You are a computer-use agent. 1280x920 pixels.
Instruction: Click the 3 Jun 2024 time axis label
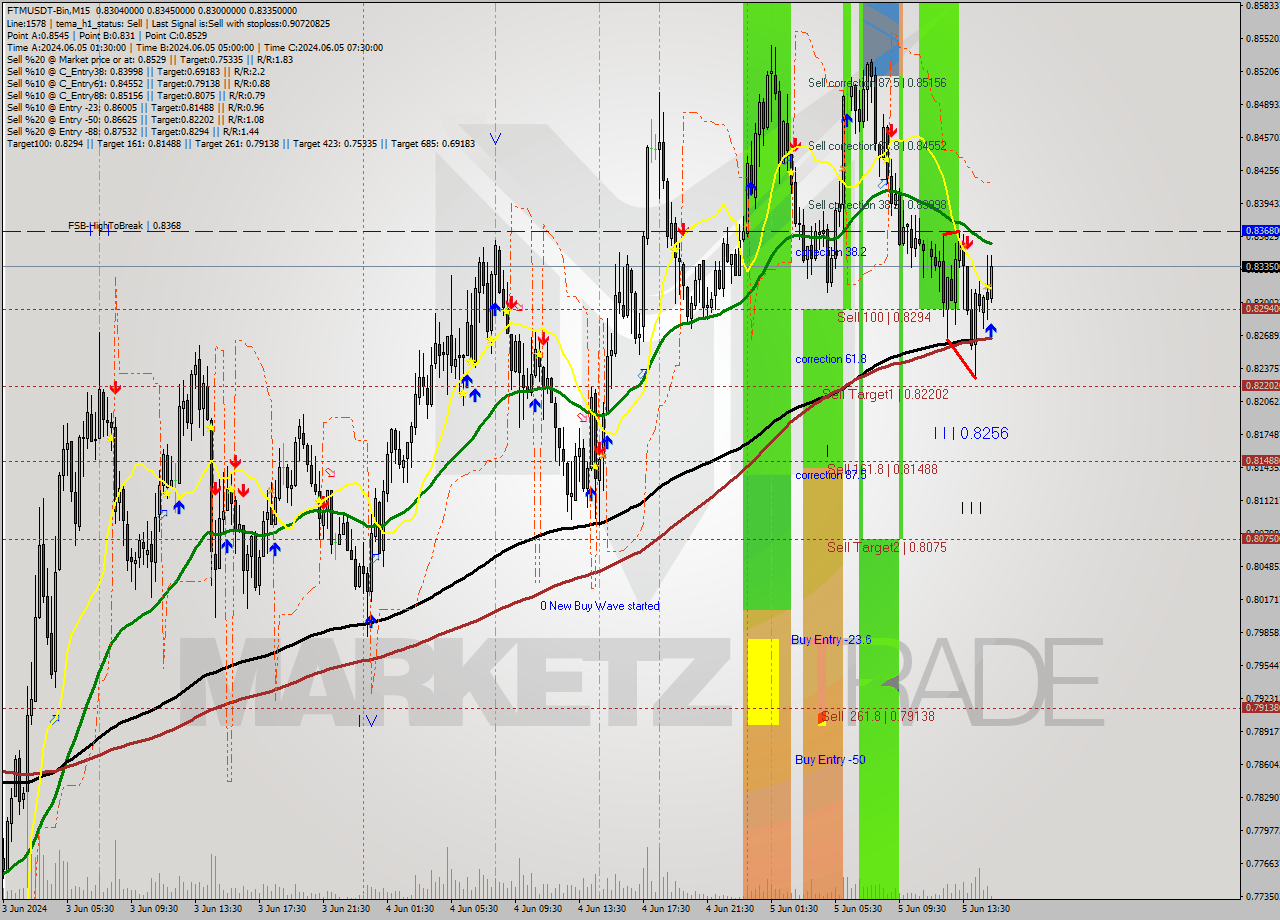pyautogui.click(x=23, y=909)
